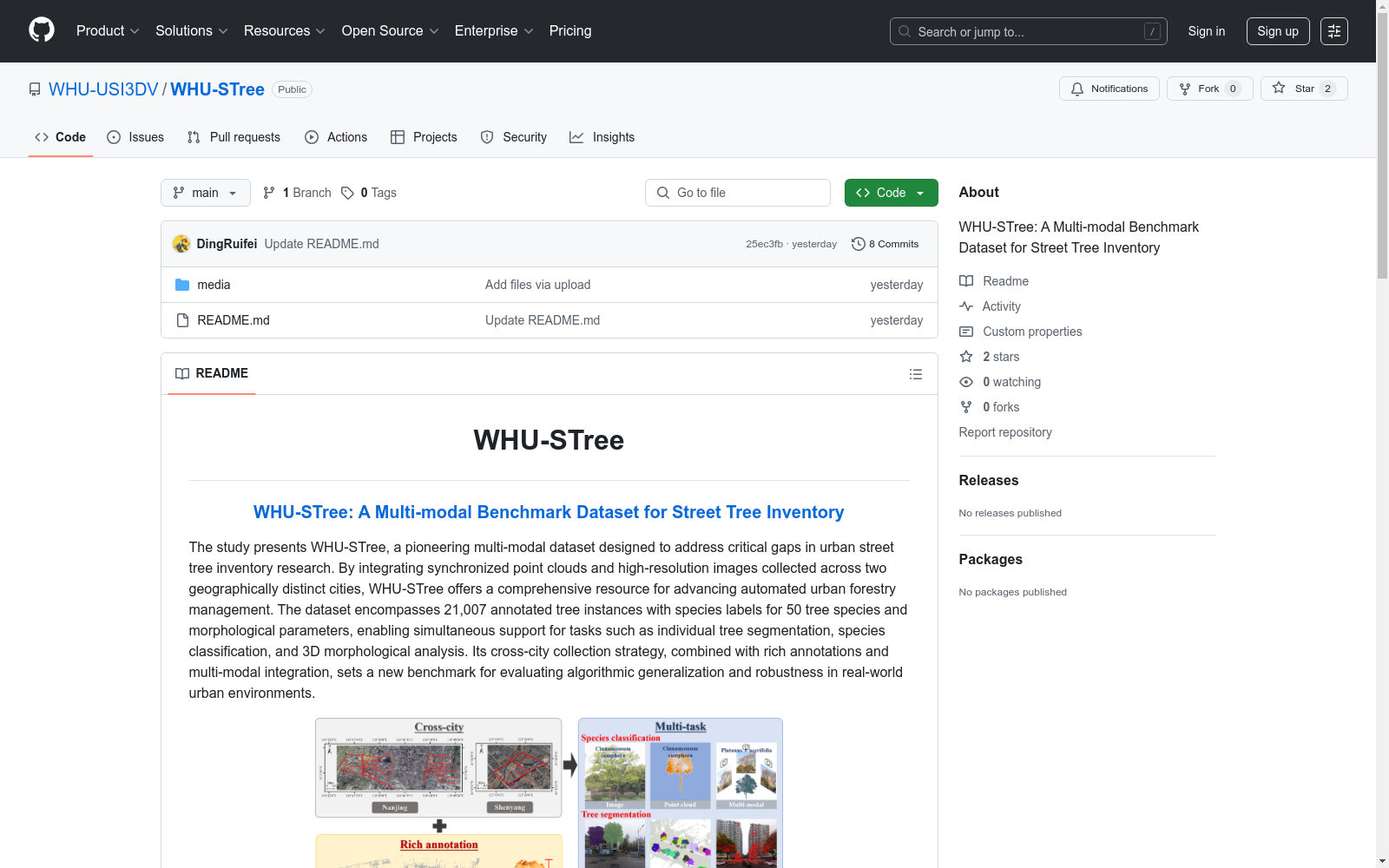This screenshot has width=1389, height=868.
Task: Open the Pricing page
Action: coord(570,31)
